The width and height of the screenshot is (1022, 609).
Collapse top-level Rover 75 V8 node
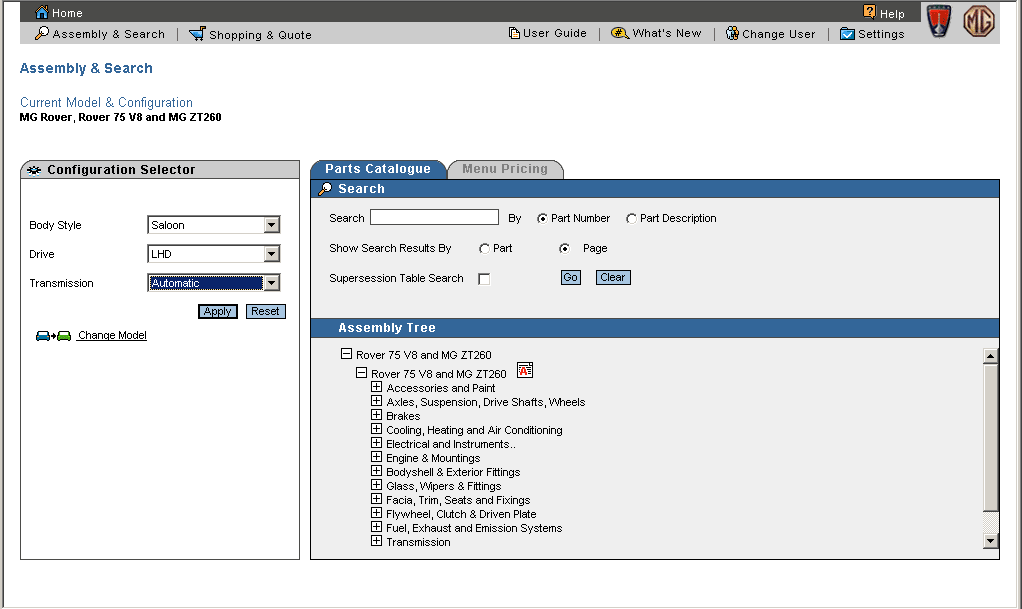346,354
